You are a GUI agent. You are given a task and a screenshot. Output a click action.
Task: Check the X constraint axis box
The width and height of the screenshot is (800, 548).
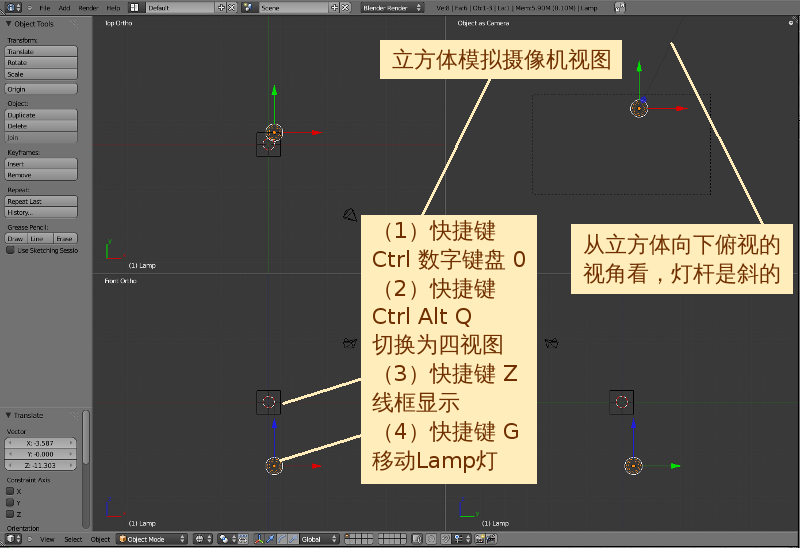tap(10, 491)
